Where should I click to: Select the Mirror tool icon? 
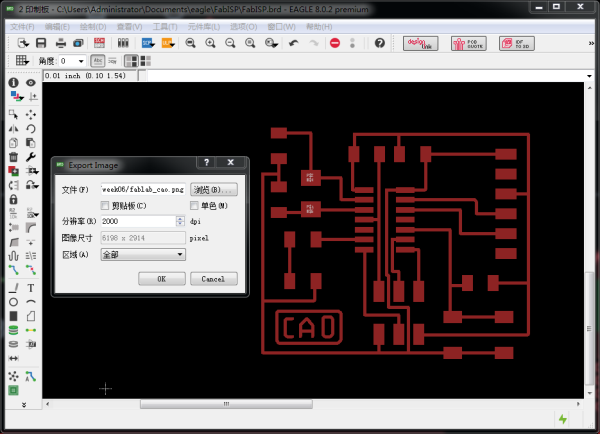[13, 129]
